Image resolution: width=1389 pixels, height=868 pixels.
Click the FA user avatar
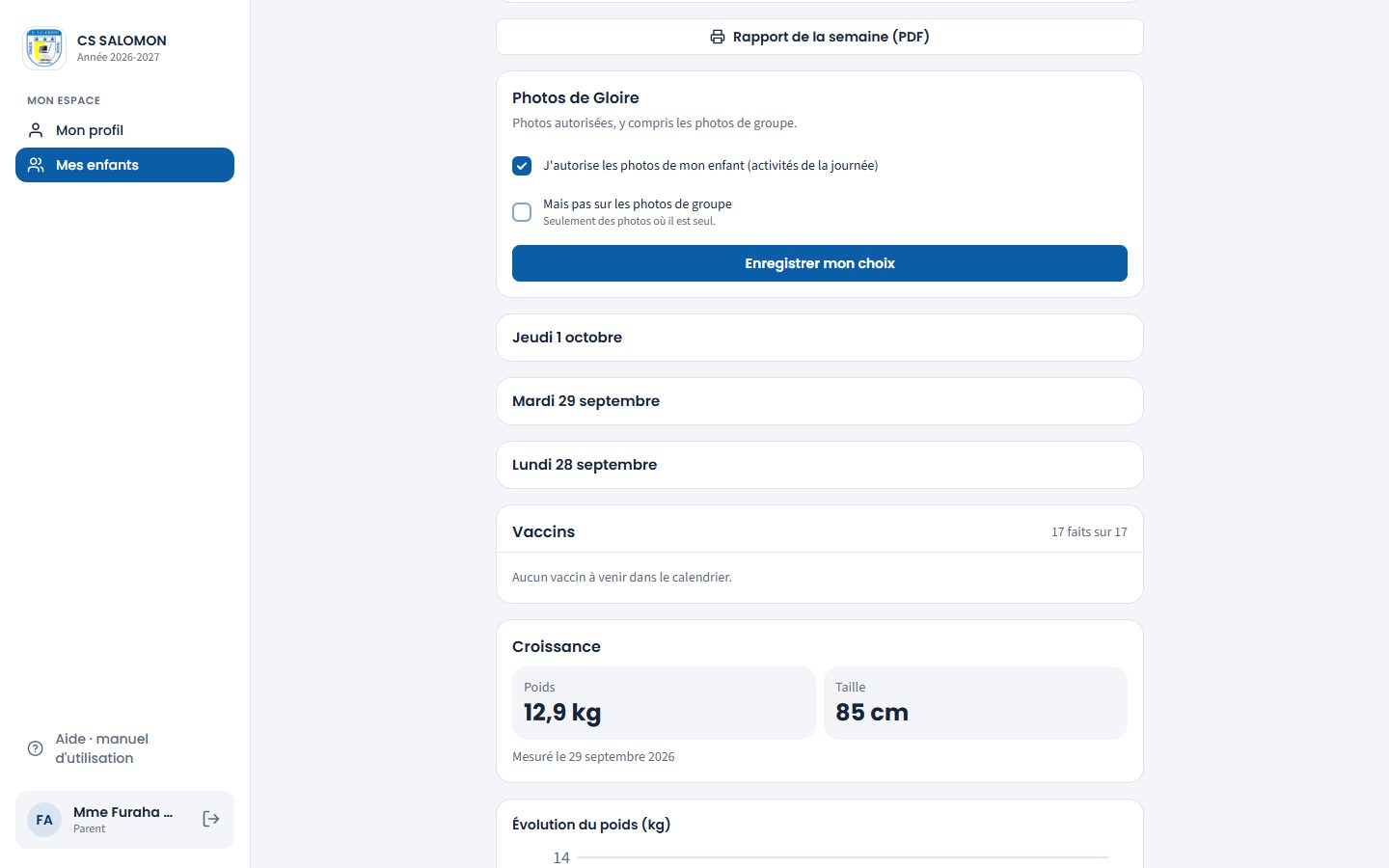(44, 820)
